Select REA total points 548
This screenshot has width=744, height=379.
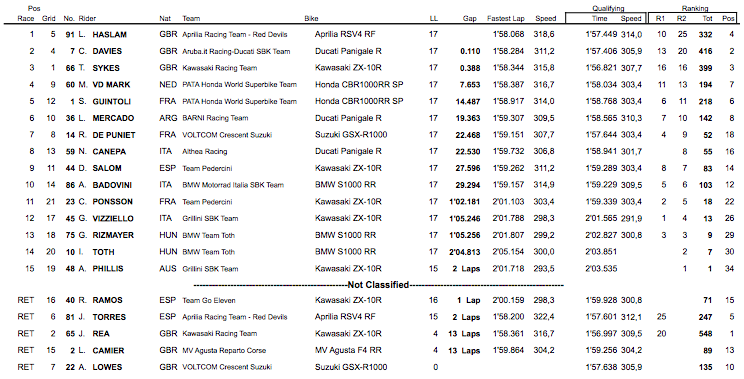click(x=706, y=334)
